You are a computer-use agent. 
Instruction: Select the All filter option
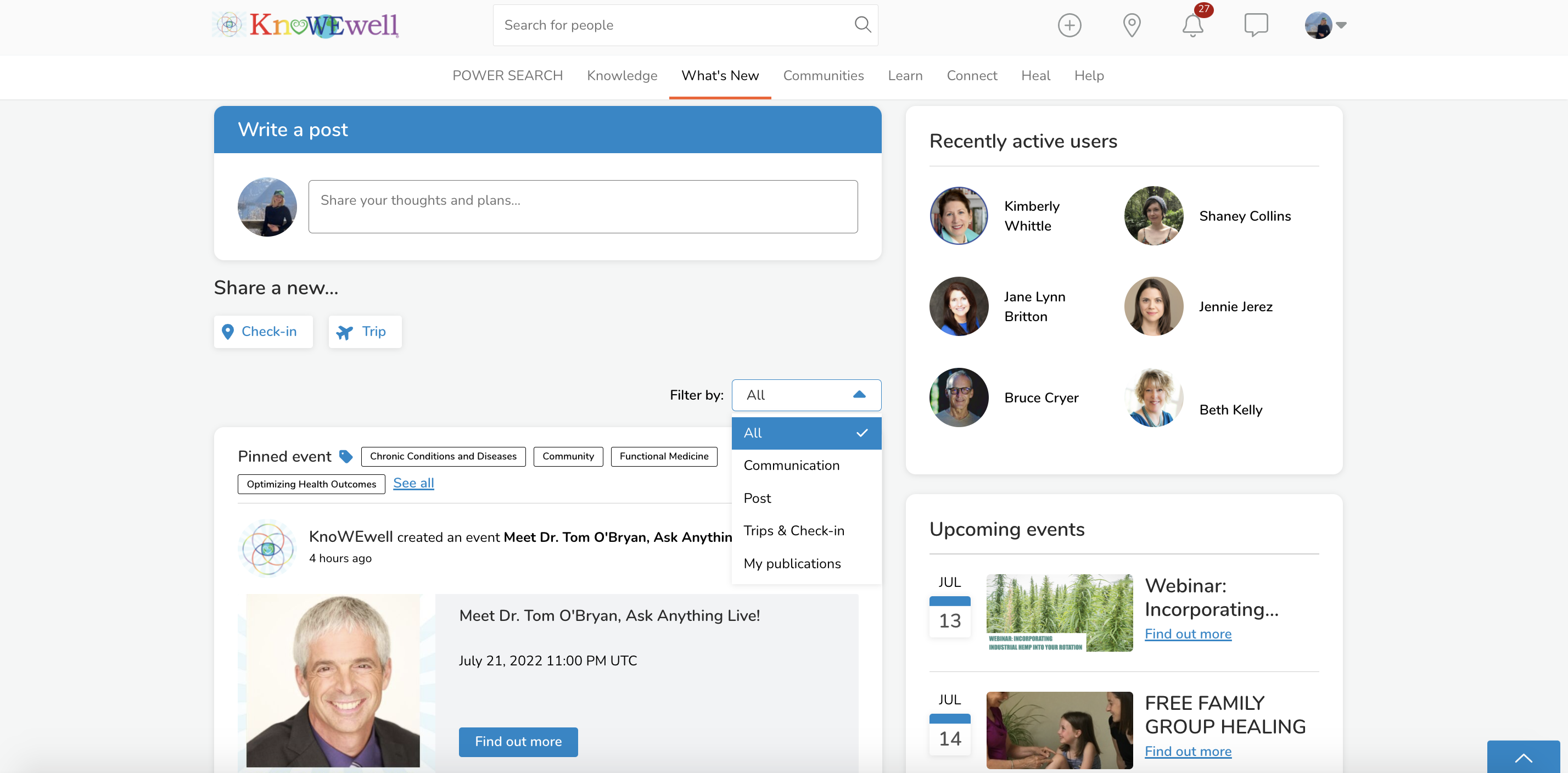tap(806, 433)
